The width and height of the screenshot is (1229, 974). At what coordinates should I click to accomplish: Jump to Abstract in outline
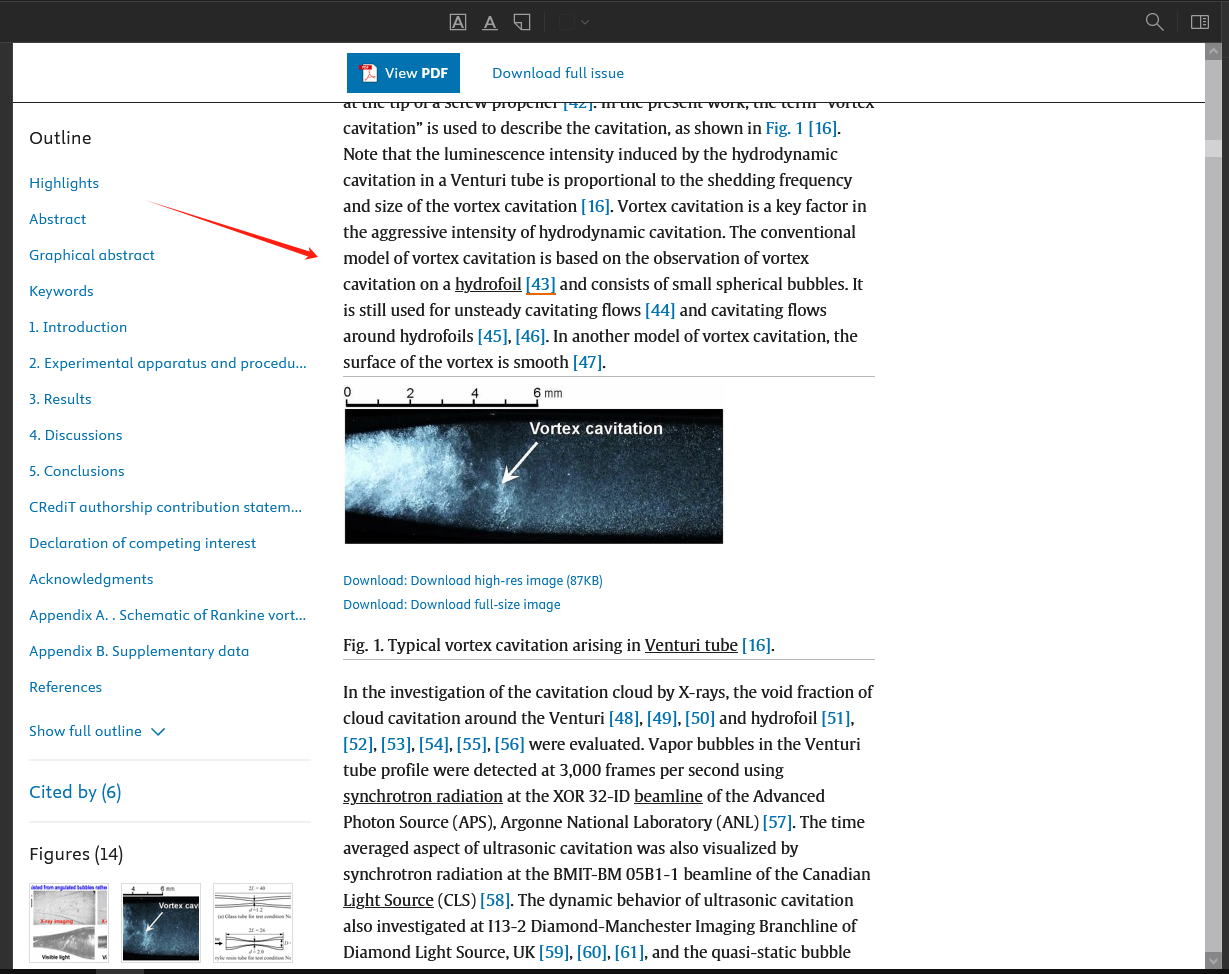(x=58, y=219)
